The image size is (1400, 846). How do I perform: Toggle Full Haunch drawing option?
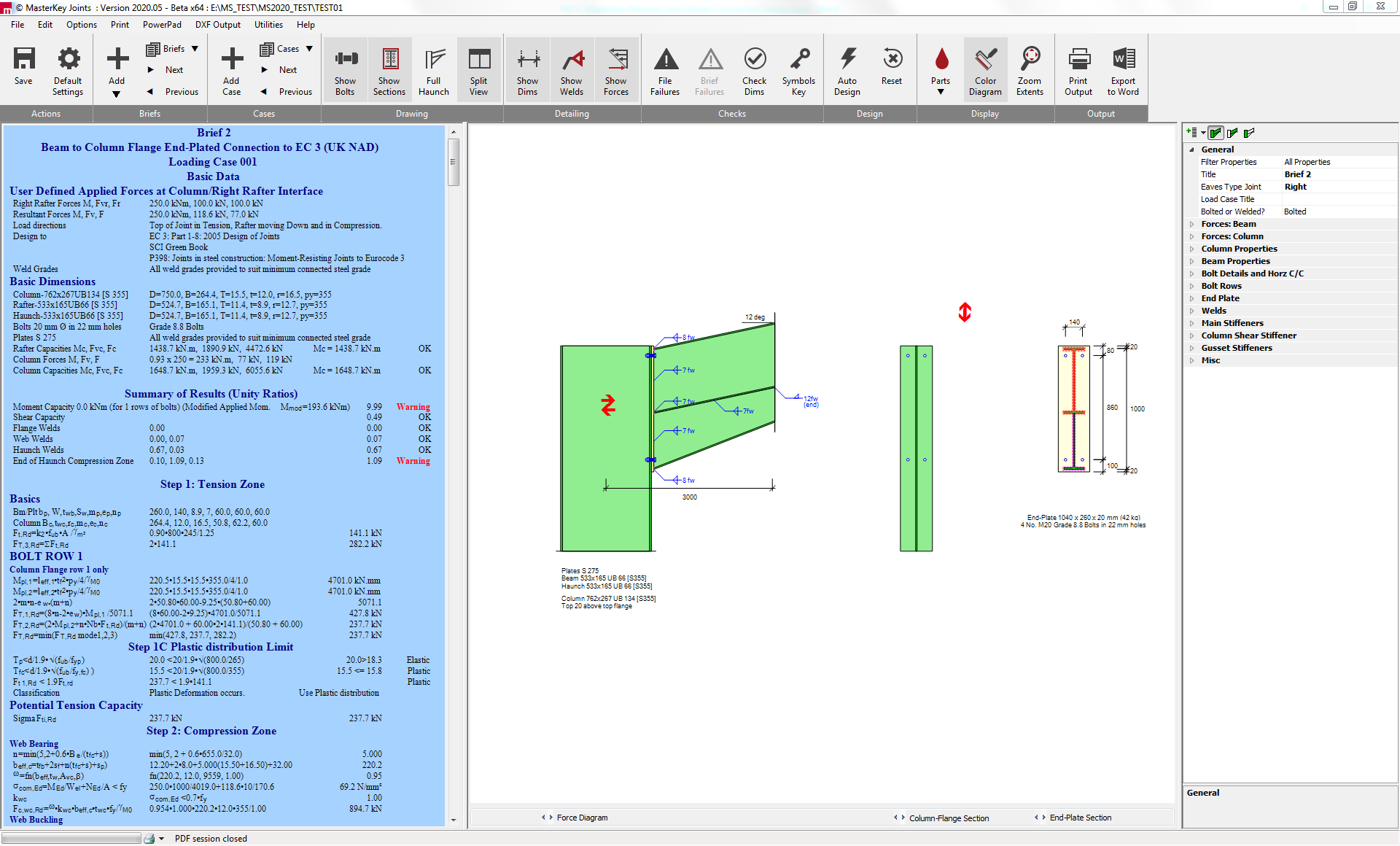point(434,71)
